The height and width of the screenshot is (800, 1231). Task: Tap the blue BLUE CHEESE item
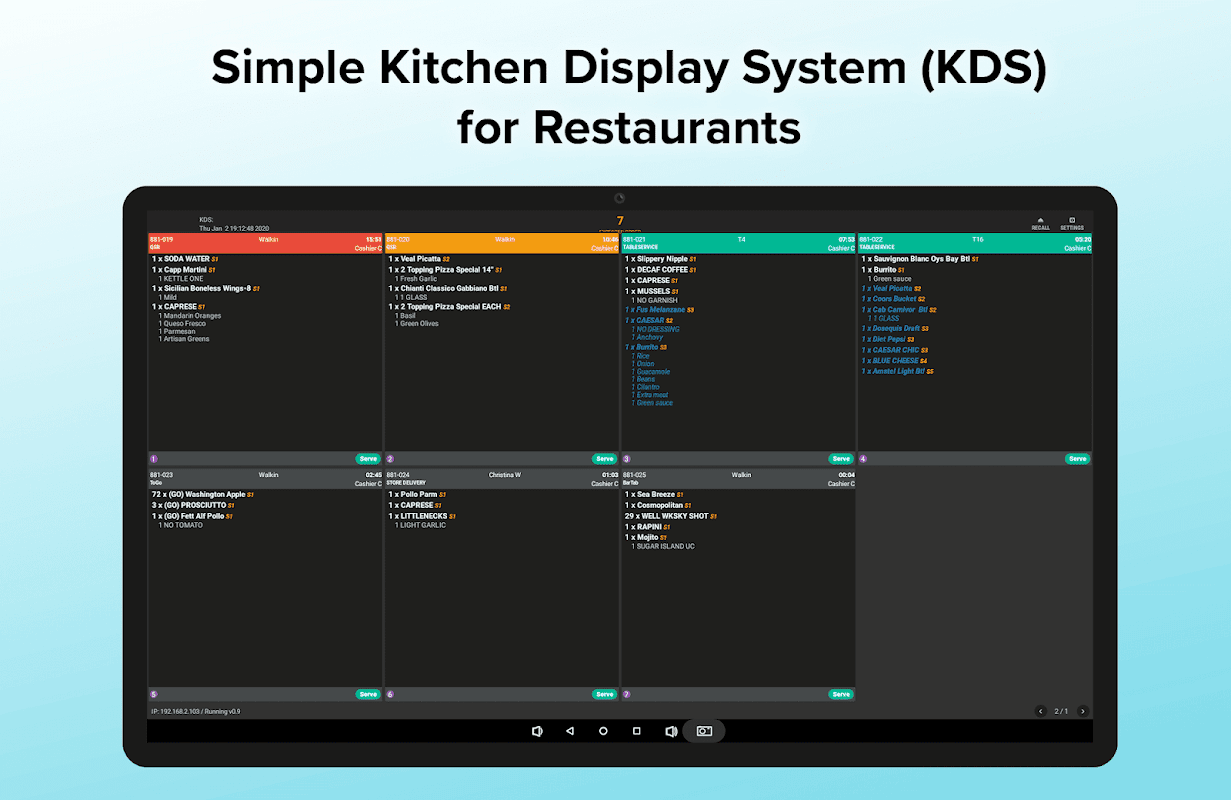(894, 361)
